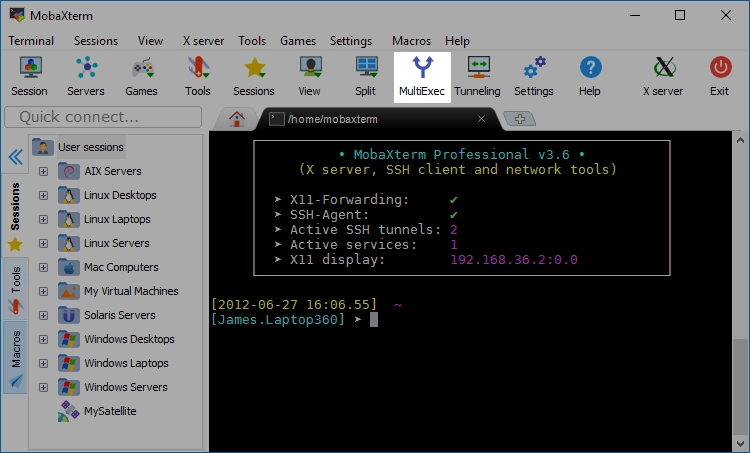Click the [James.Laptop360] prompt text
Viewport: 750px width, 453px height.
coord(278,320)
